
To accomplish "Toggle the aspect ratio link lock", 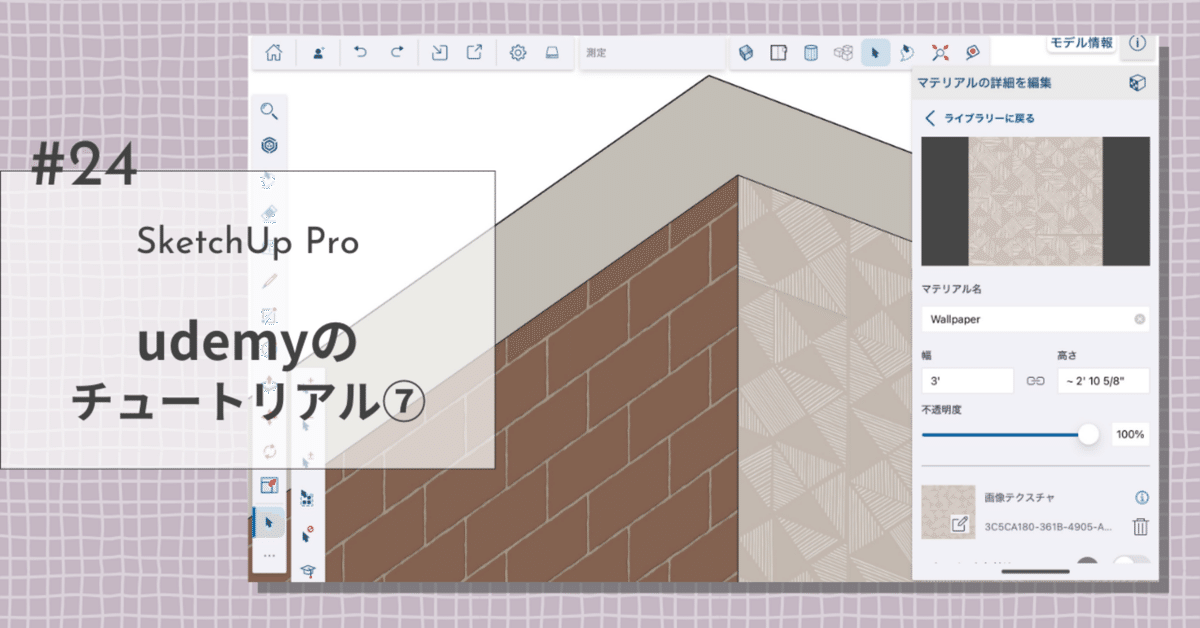I will click(x=1035, y=381).
